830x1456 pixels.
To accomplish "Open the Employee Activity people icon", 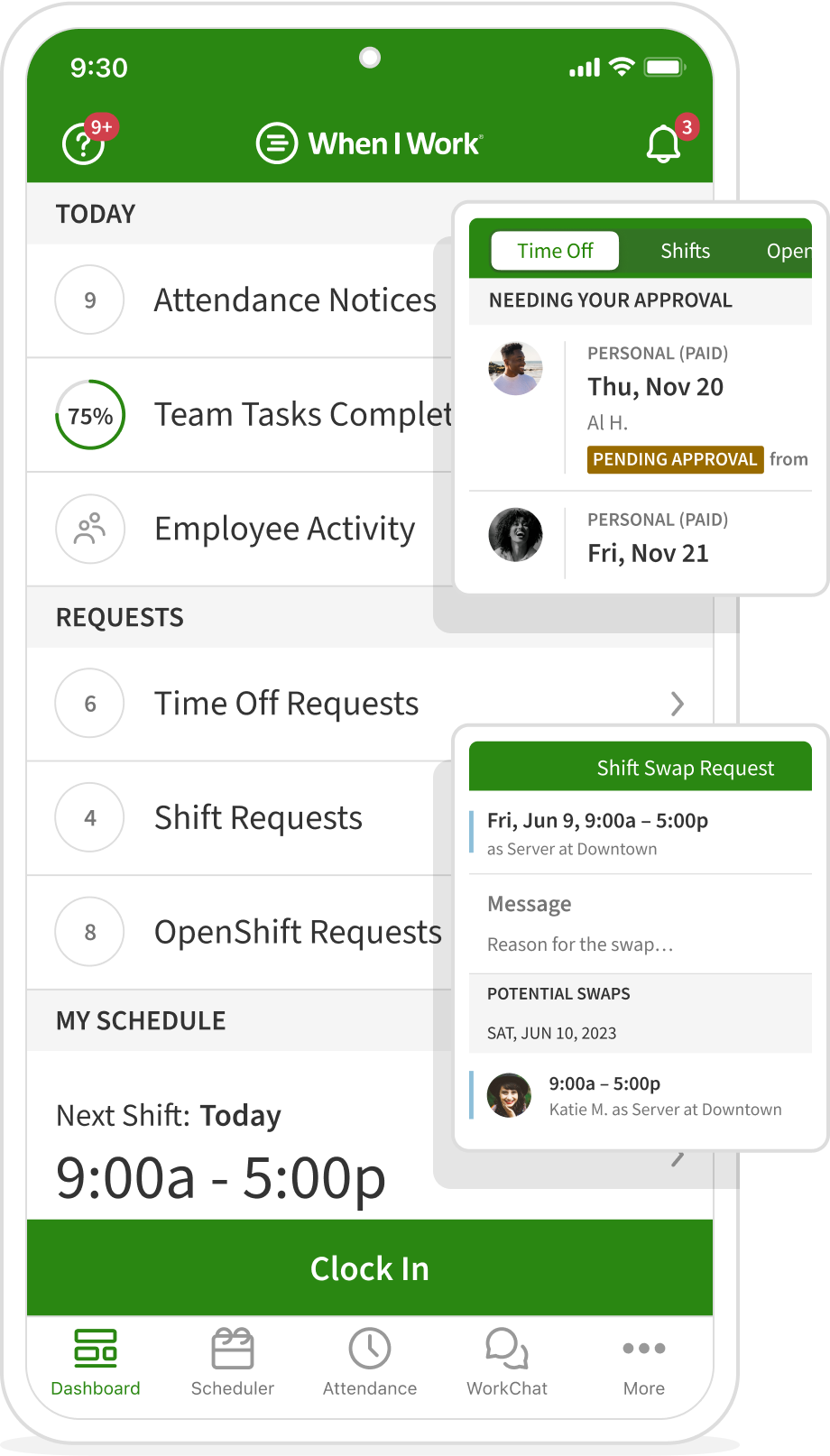I will tap(89, 529).
